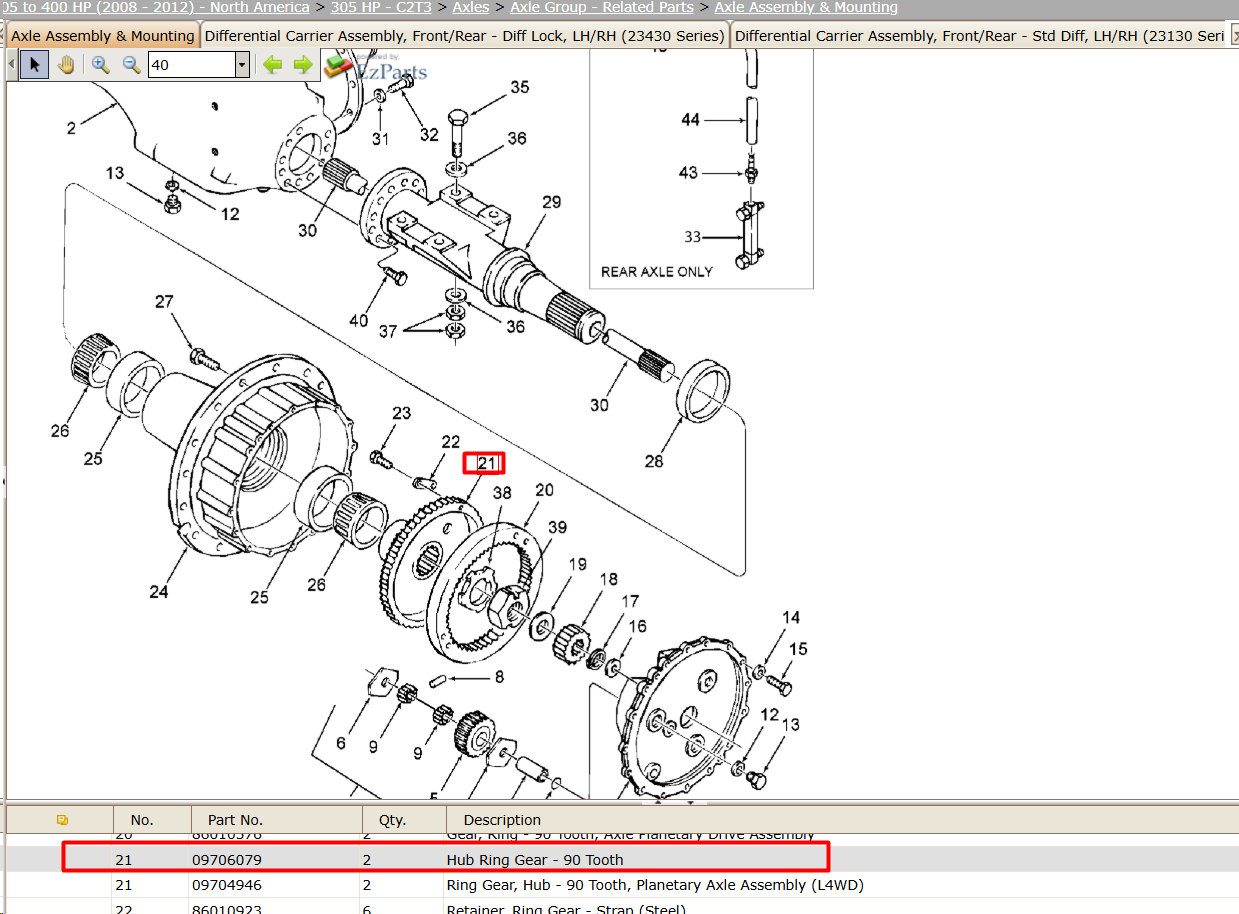
Task: Zoom in on the diagram
Action: [x=100, y=65]
